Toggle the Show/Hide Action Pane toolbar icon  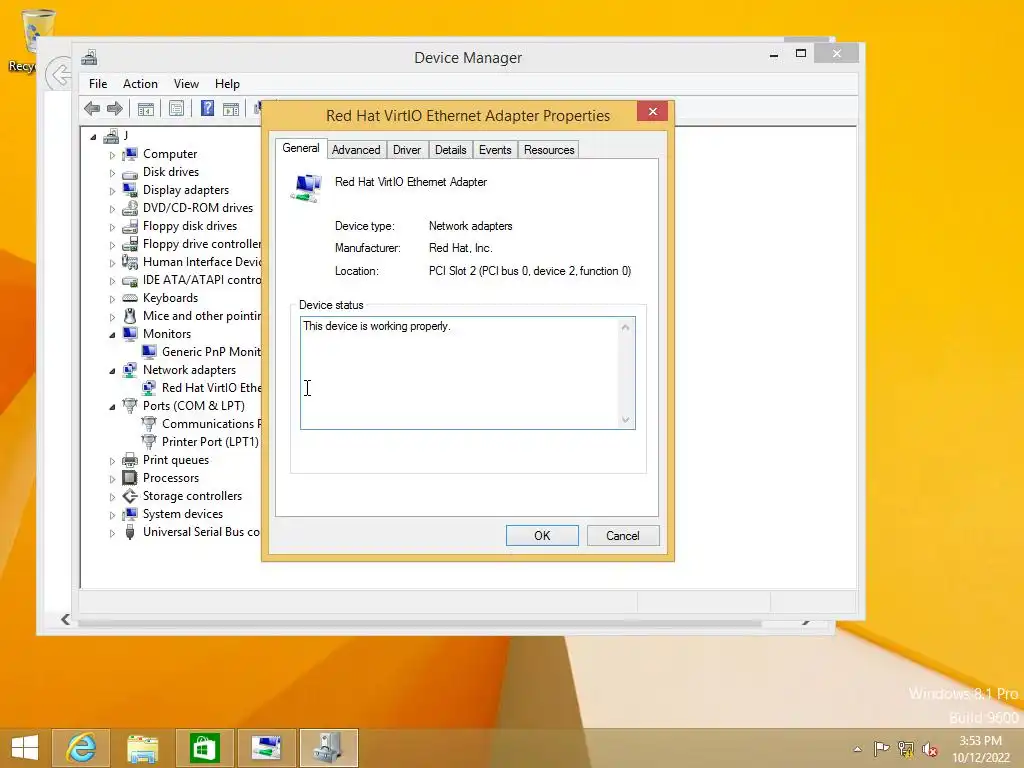pyautogui.click(x=231, y=108)
